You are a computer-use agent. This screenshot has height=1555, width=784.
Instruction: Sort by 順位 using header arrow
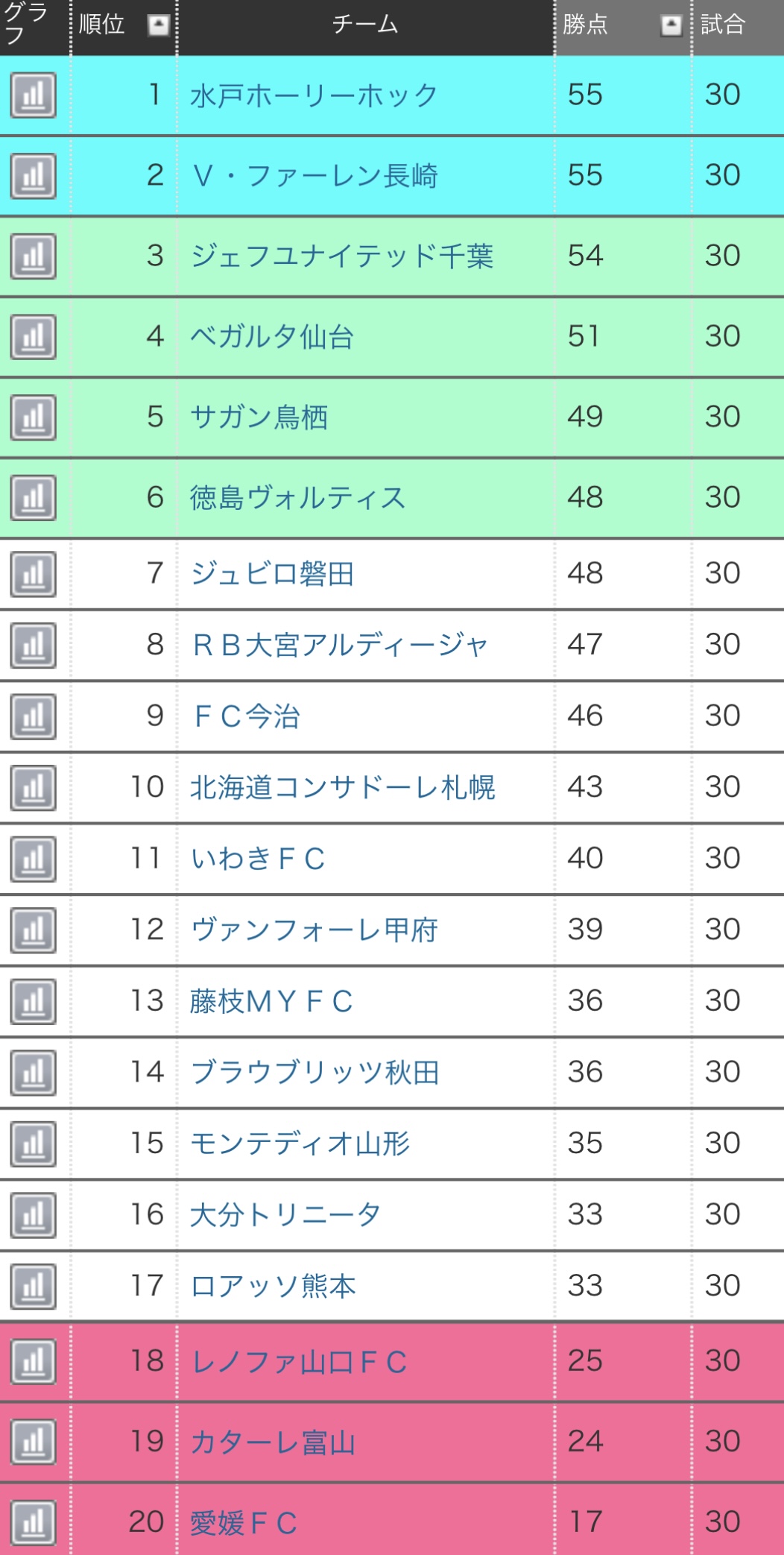(x=158, y=25)
